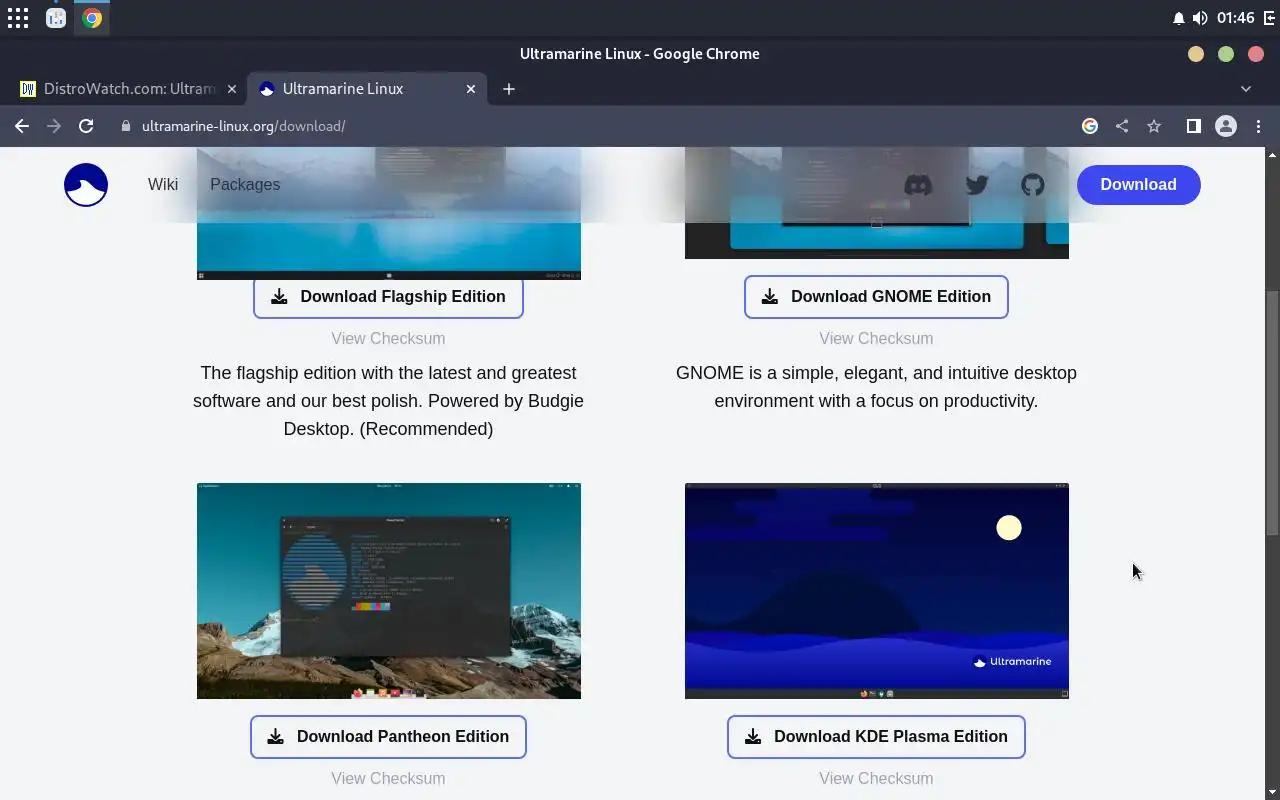Click the KDE Plasma desktop screenshot
The width and height of the screenshot is (1280, 800).
[877, 591]
